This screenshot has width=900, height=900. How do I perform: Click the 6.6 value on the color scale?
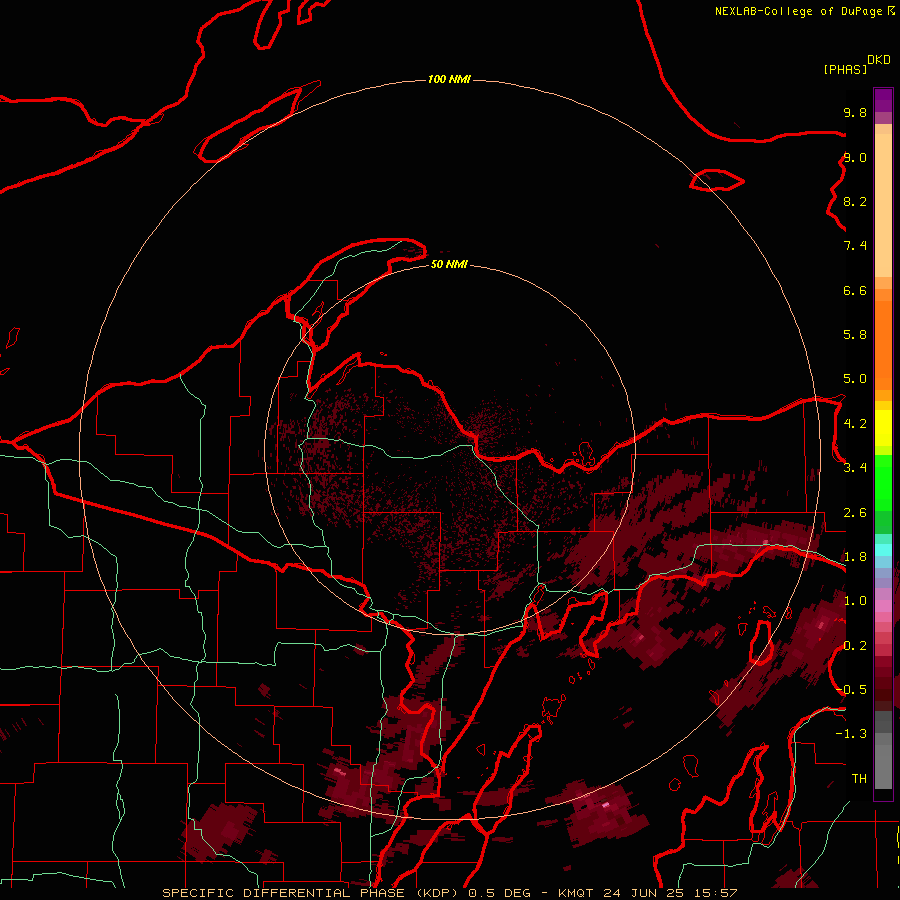pyautogui.click(x=855, y=290)
